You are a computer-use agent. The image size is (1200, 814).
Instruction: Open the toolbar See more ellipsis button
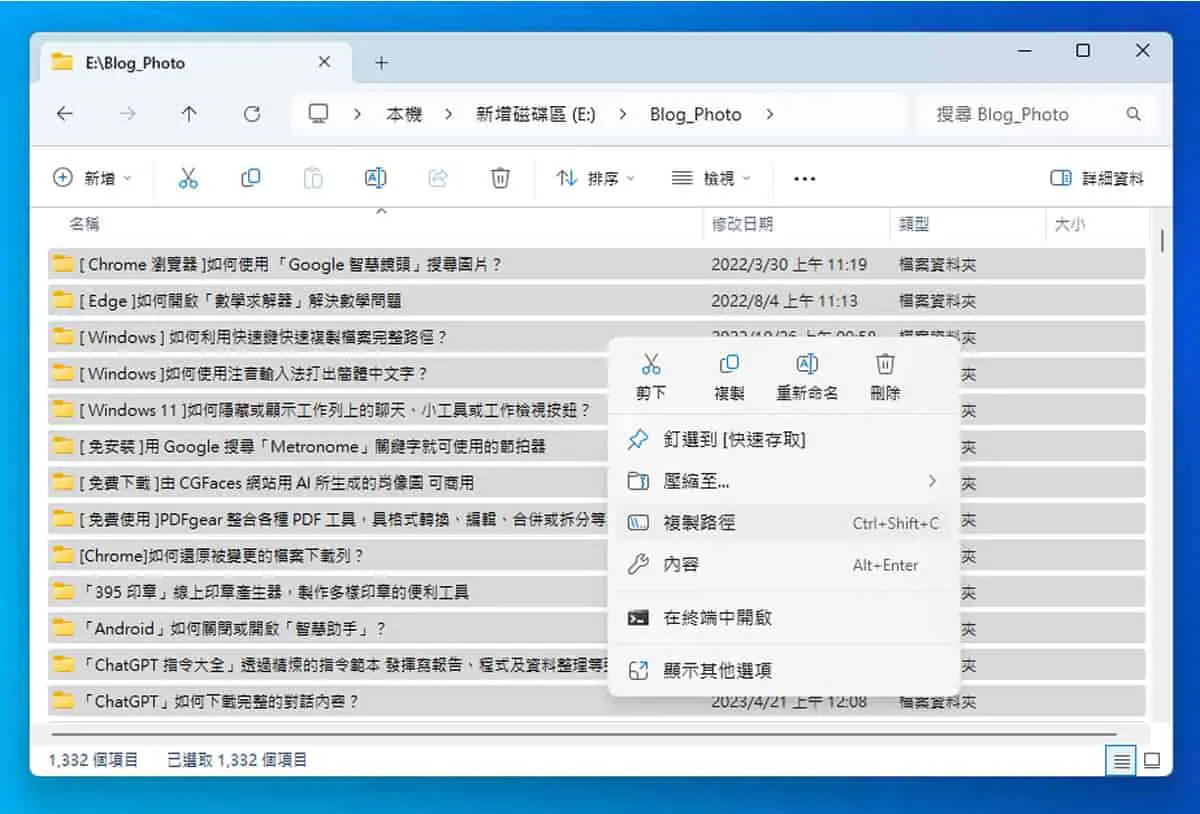[x=804, y=178]
